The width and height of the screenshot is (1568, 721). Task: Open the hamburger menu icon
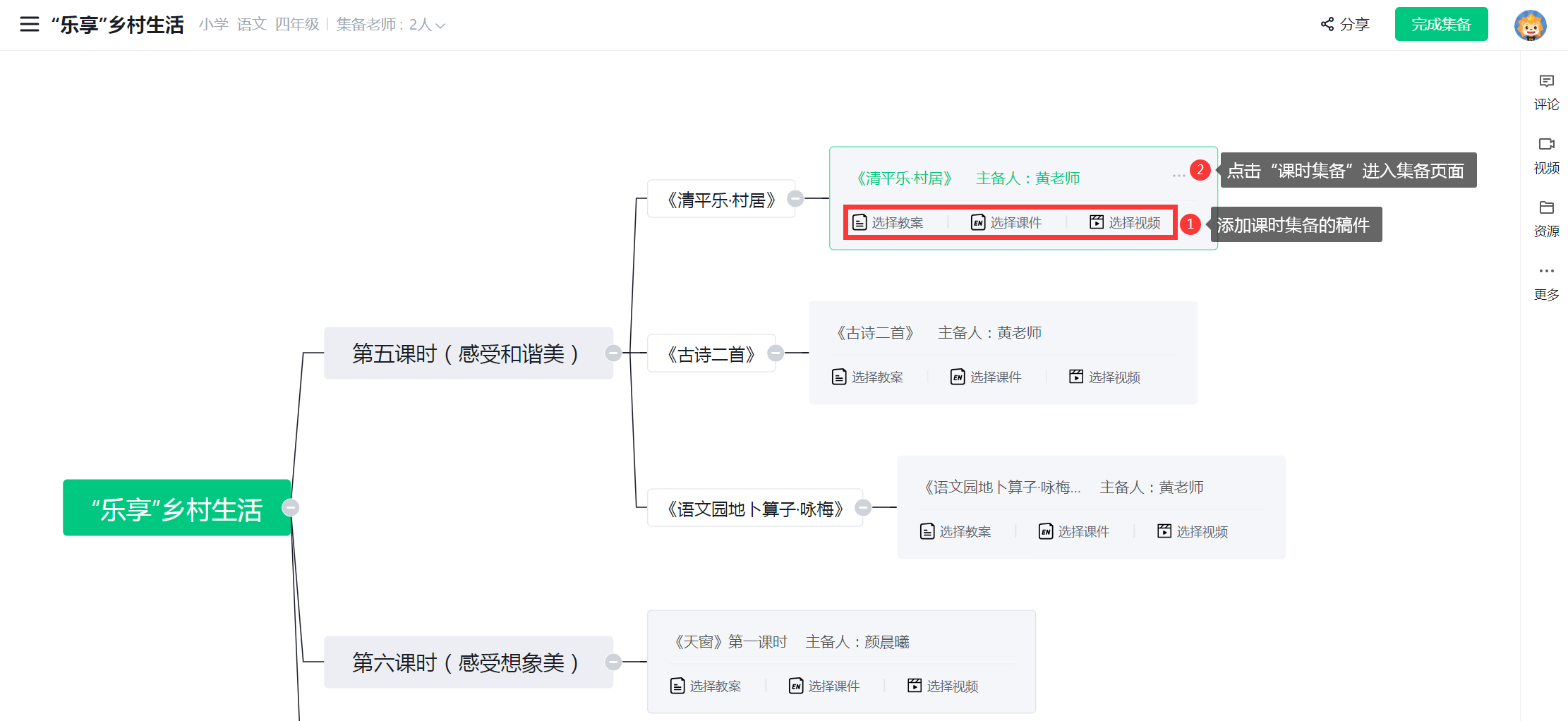pos(29,25)
